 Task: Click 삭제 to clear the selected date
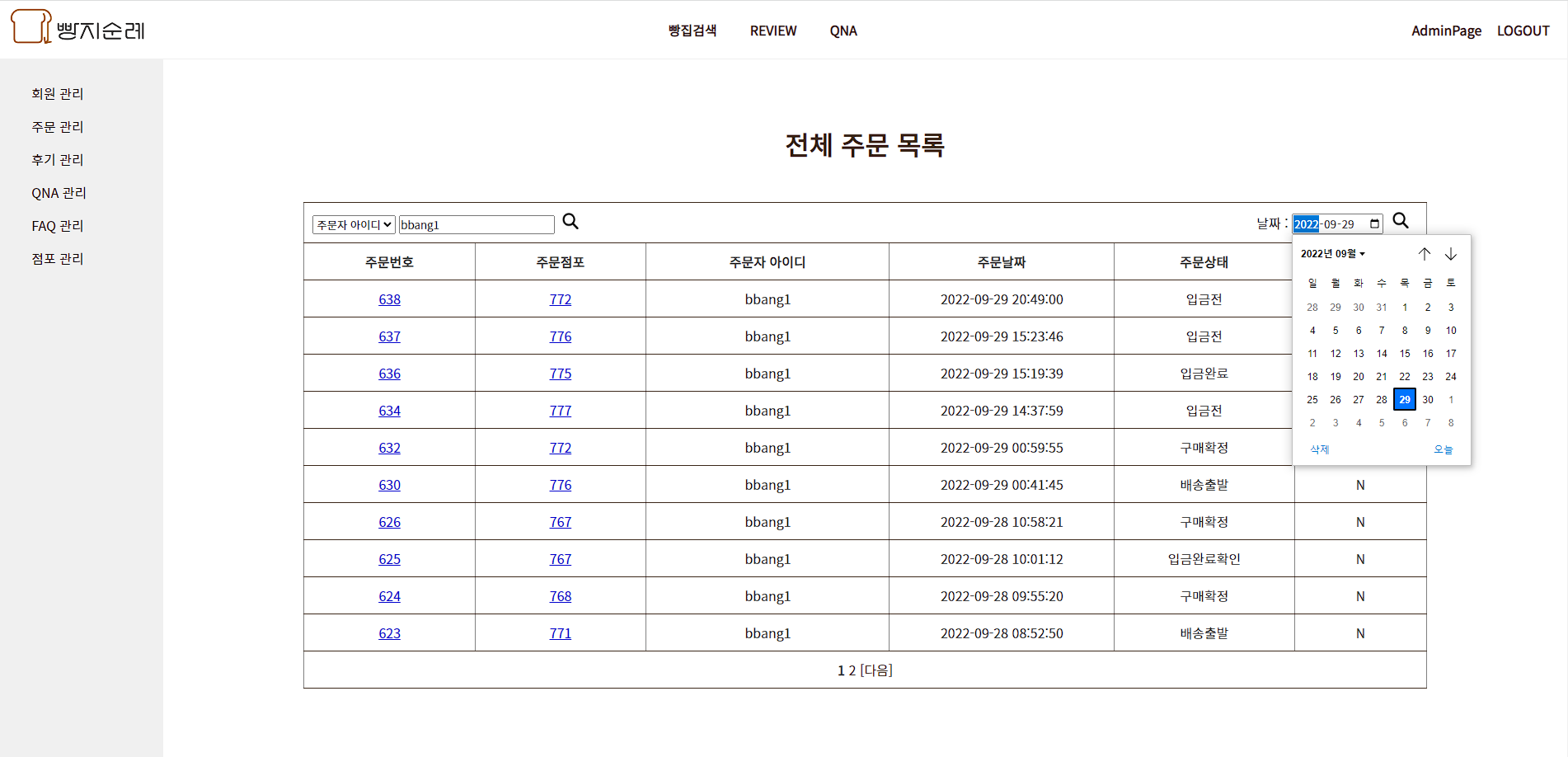1319,449
